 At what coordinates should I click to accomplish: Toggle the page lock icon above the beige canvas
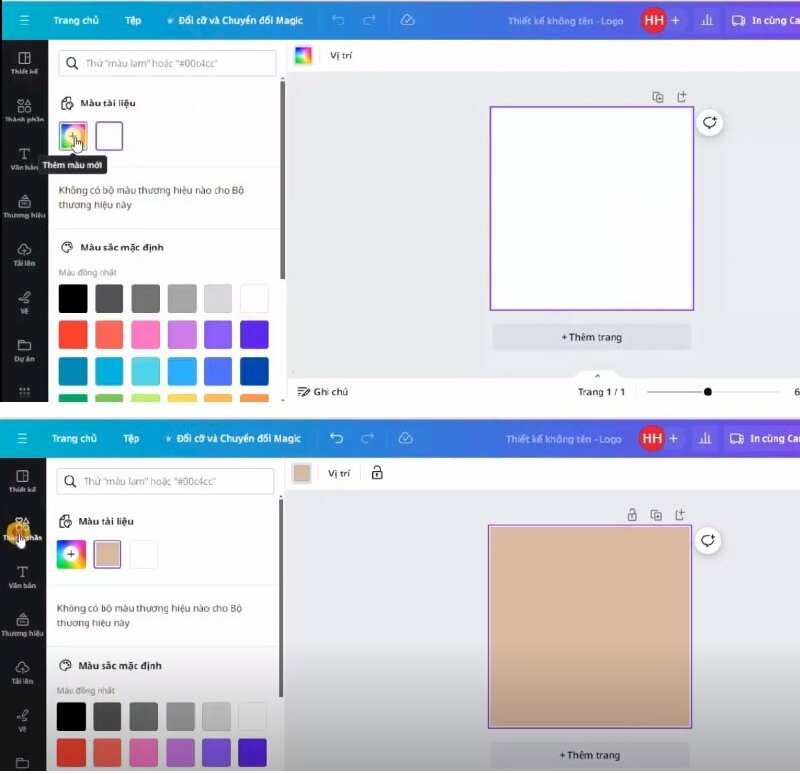631,515
